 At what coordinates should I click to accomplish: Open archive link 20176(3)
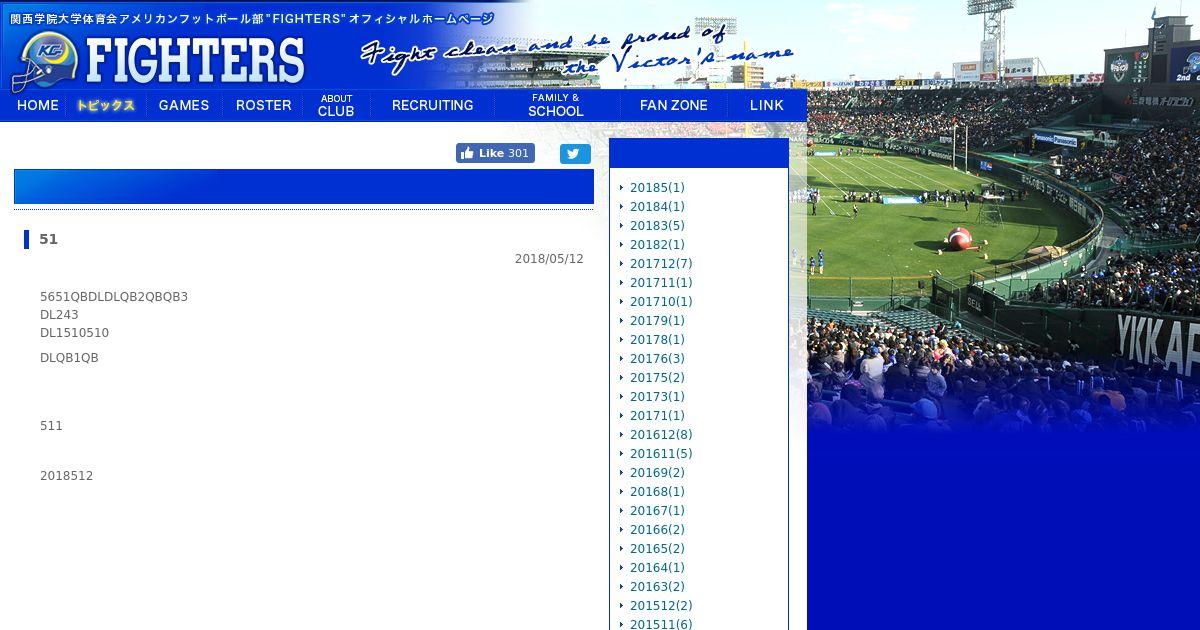pos(657,359)
